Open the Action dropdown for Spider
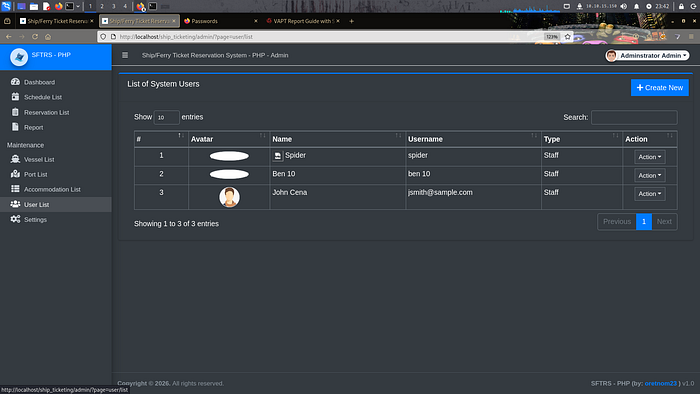Screen dimensions: 700x394 [650, 157]
